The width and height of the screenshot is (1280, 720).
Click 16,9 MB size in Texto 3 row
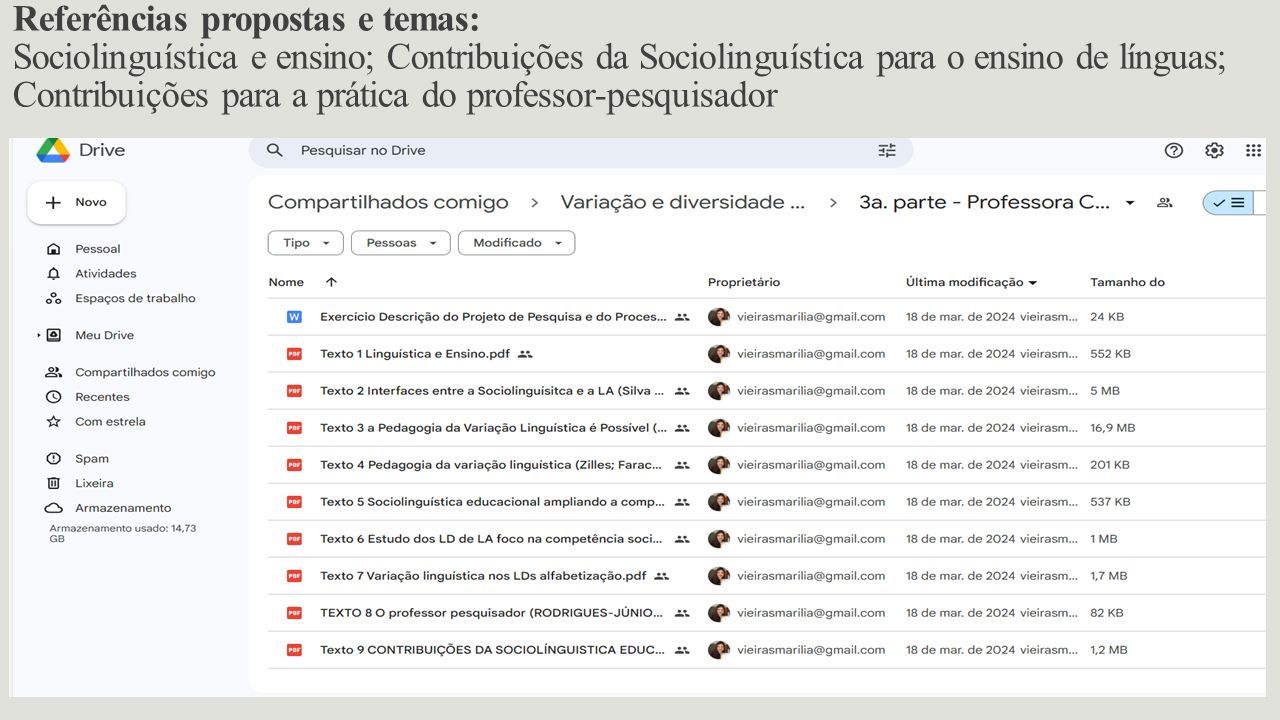click(1113, 428)
